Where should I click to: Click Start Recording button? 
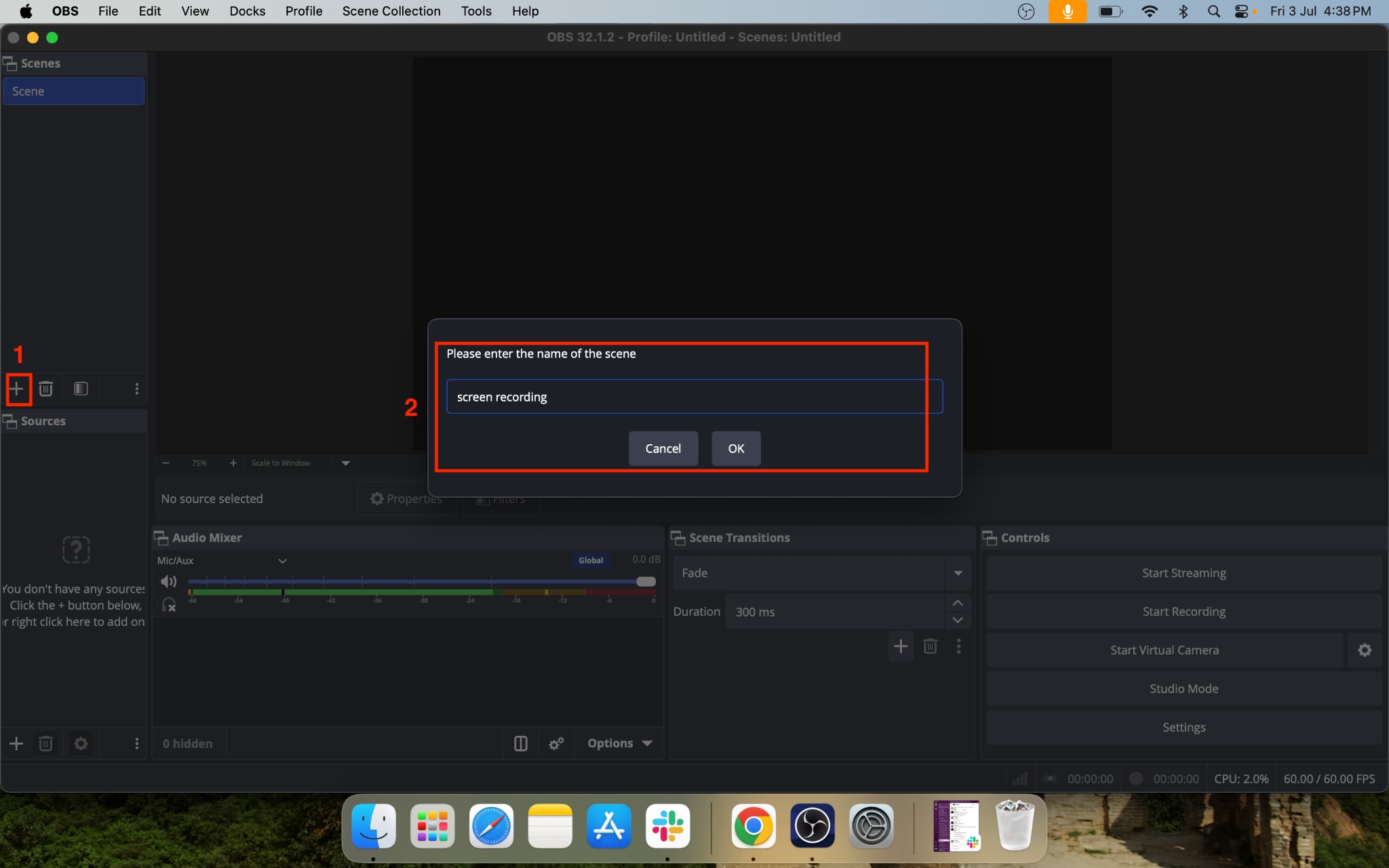pyautogui.click(x=1183, y=612)
